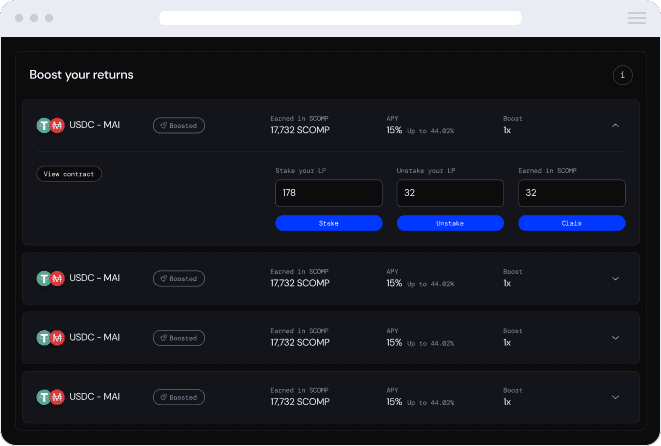
Task: Click the MAI token icon in fourth row
Action: click(57, 397)
